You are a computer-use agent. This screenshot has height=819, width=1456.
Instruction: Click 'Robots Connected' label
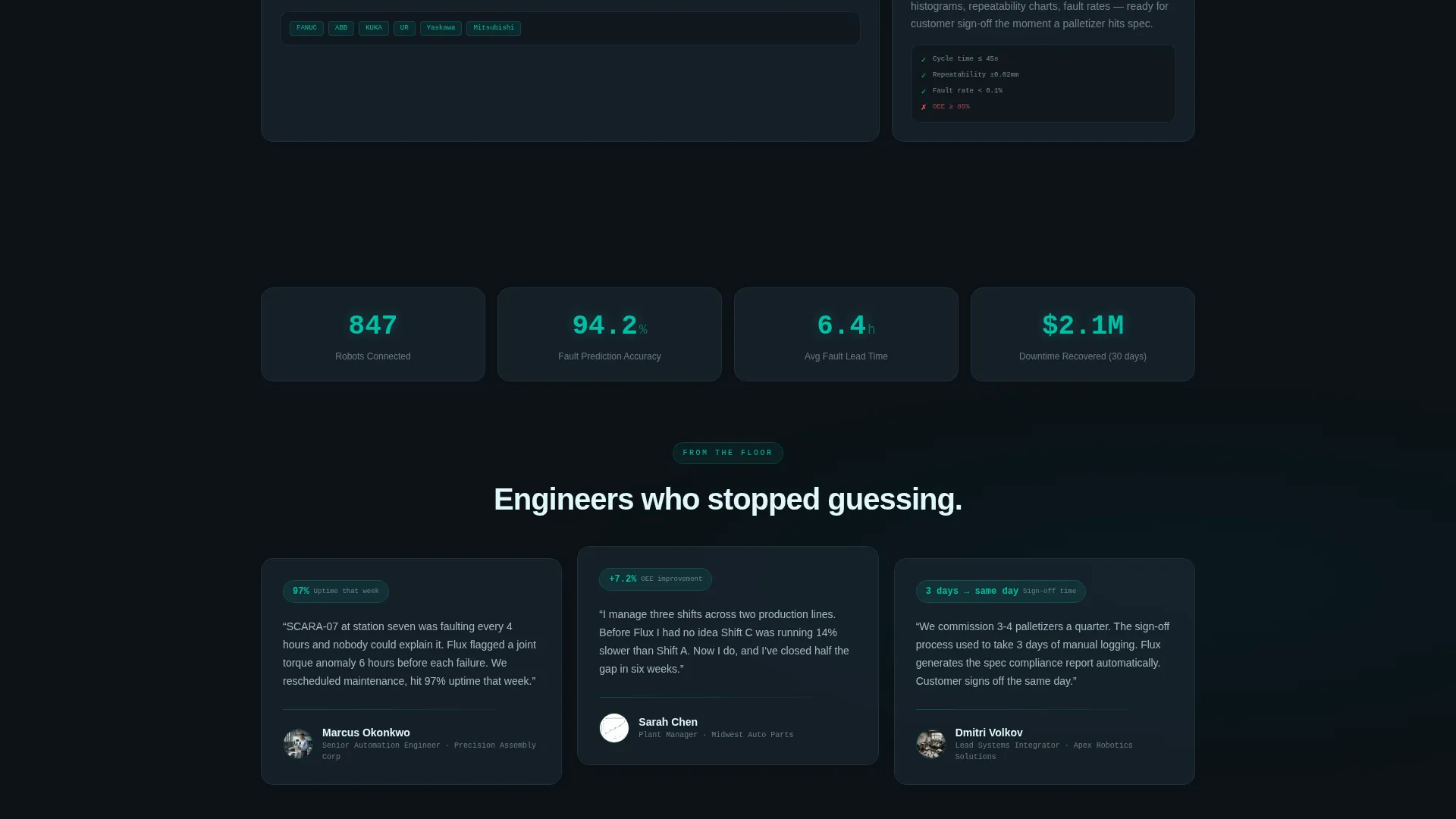373,356
